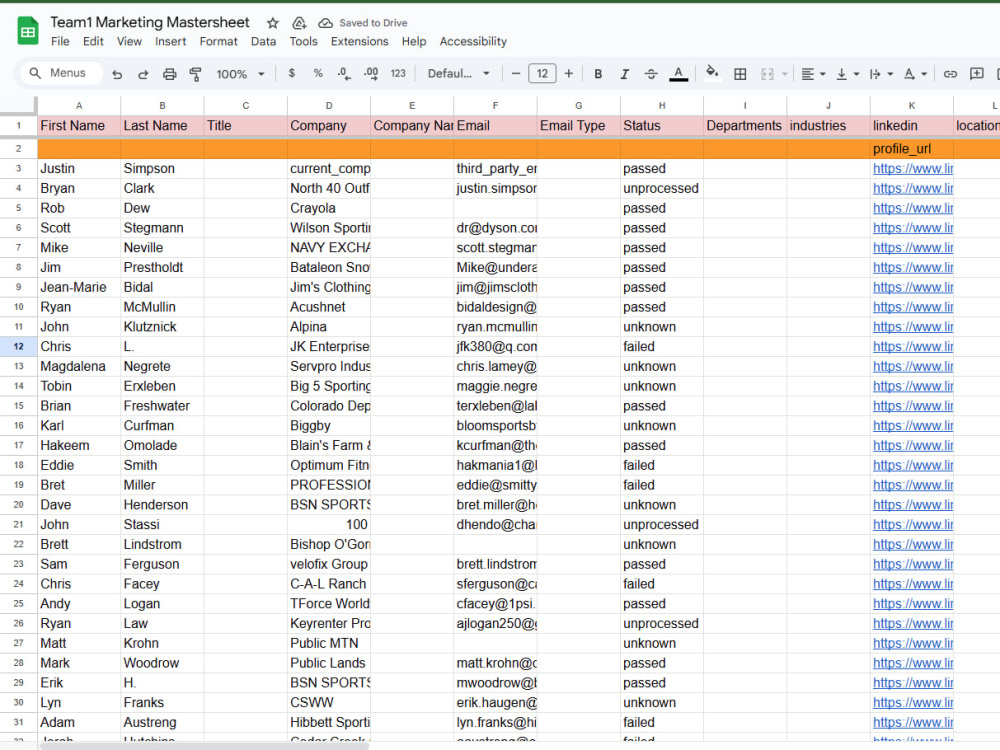The width and height of the screenshot is (1000, 750).
Task: Print the spreadsheet
Action: [x=169, y=74]
